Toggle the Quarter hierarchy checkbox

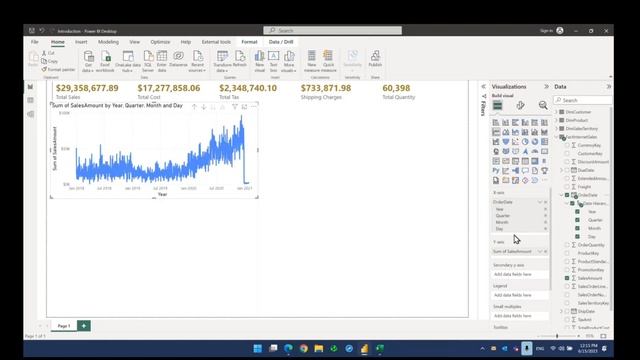pos(577,220)
